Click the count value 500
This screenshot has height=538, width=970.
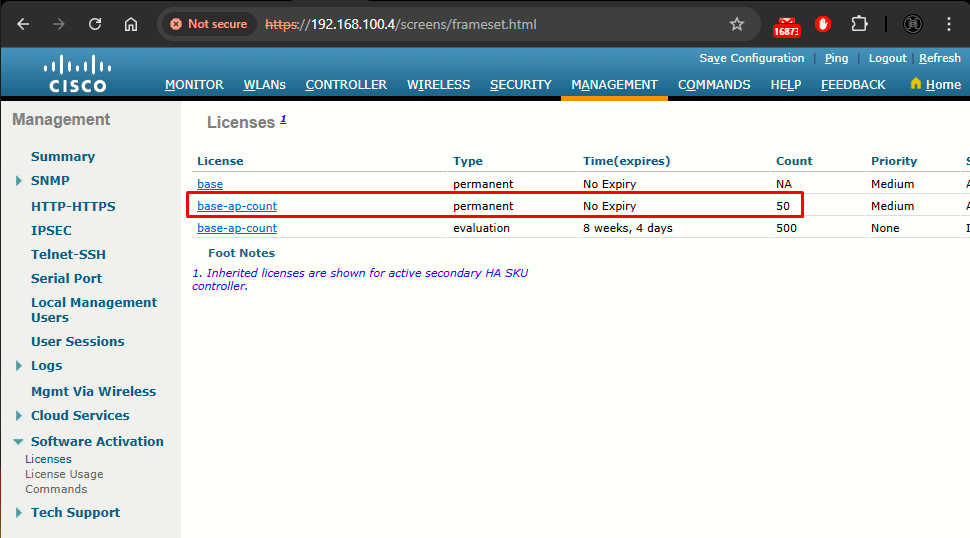click(786, 228)
